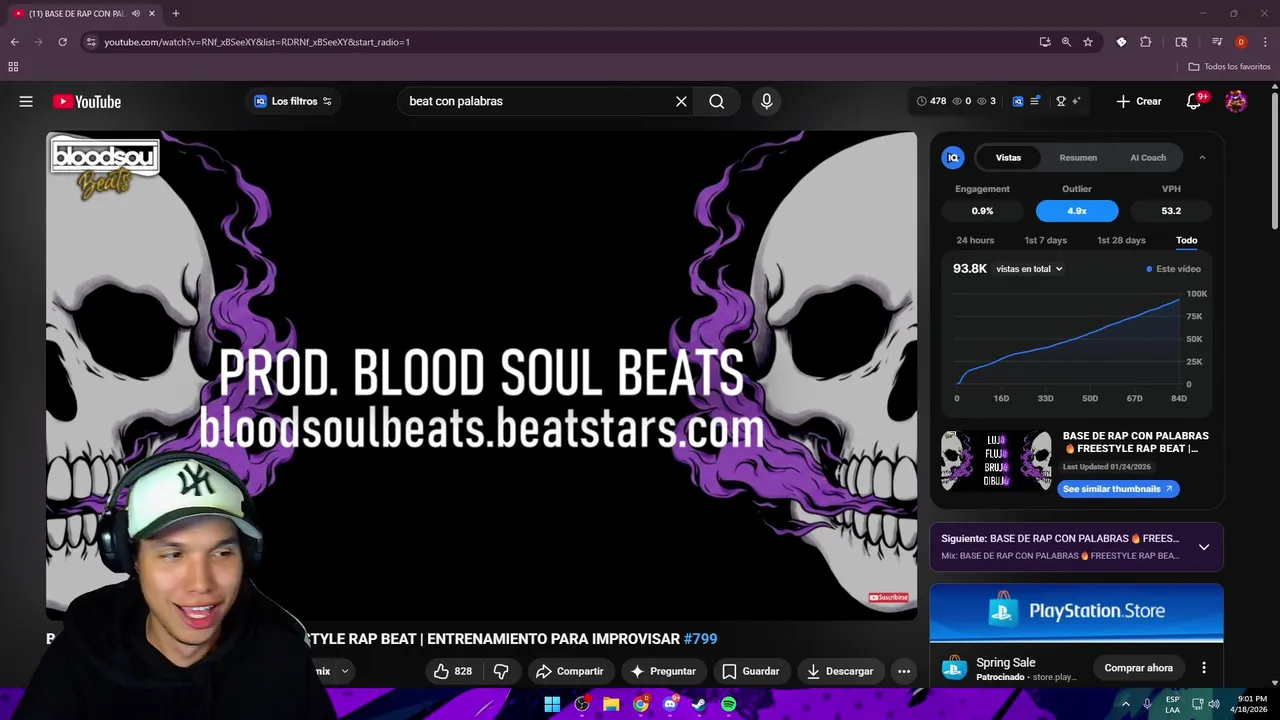Run search with the magnifier button

[x=717, y=101]
